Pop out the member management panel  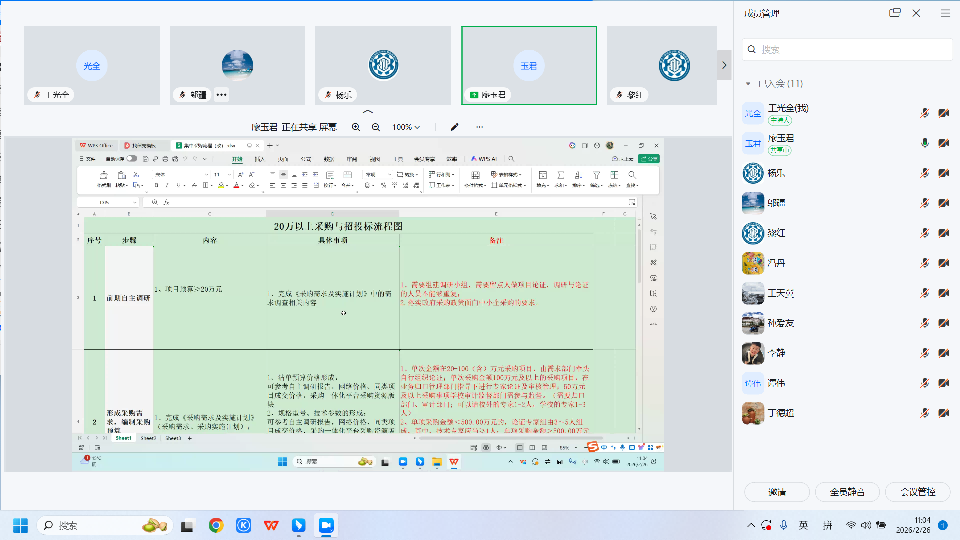(x=895, y=13)
